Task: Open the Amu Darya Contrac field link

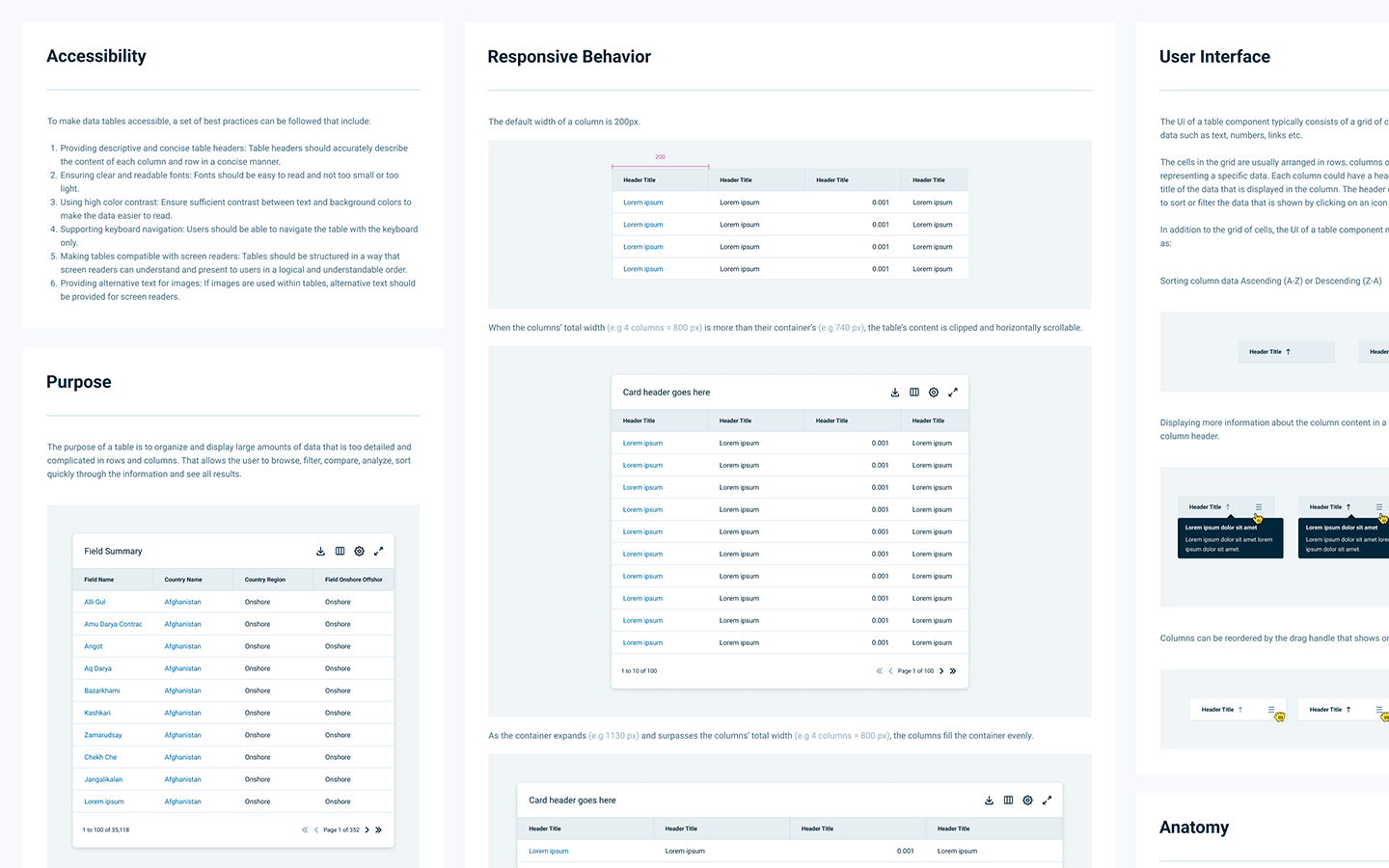Action: [x=113, y=624]
